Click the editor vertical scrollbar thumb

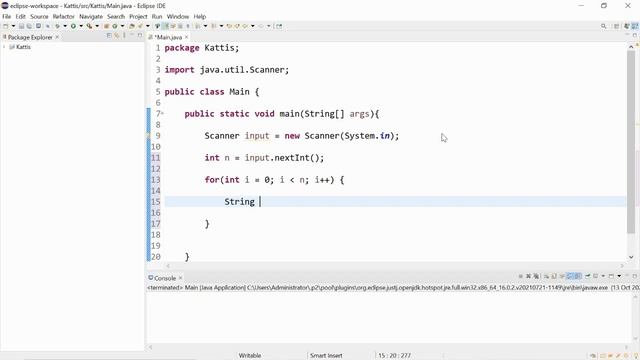click(631, 143)
